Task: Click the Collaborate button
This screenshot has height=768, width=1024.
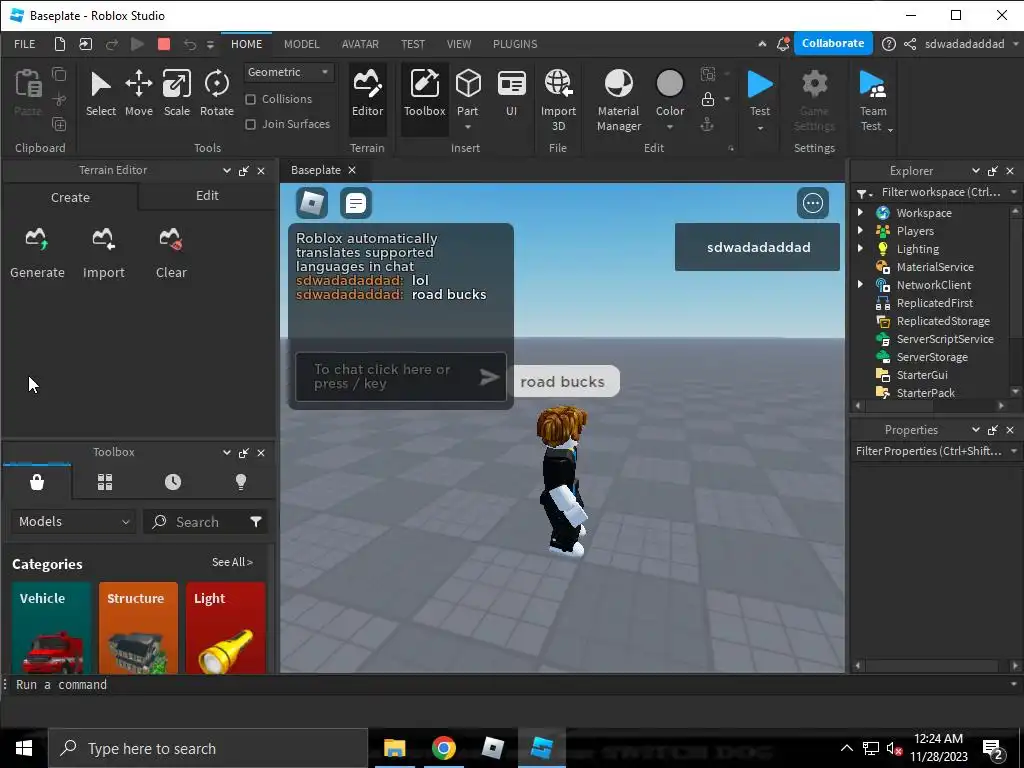Action: 833,43
